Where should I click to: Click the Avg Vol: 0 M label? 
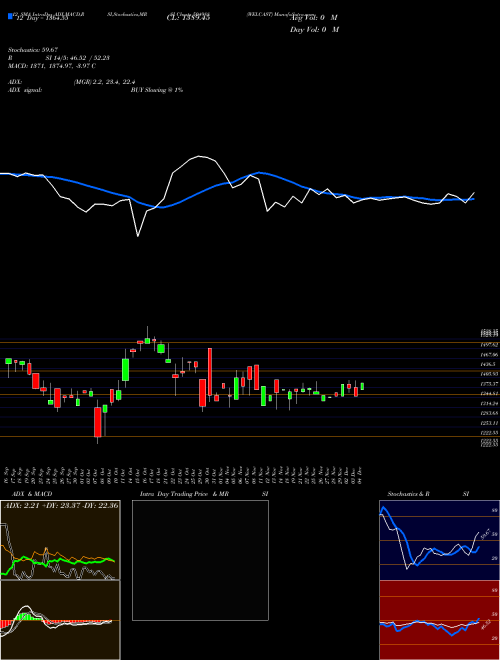tap(315, 18)
